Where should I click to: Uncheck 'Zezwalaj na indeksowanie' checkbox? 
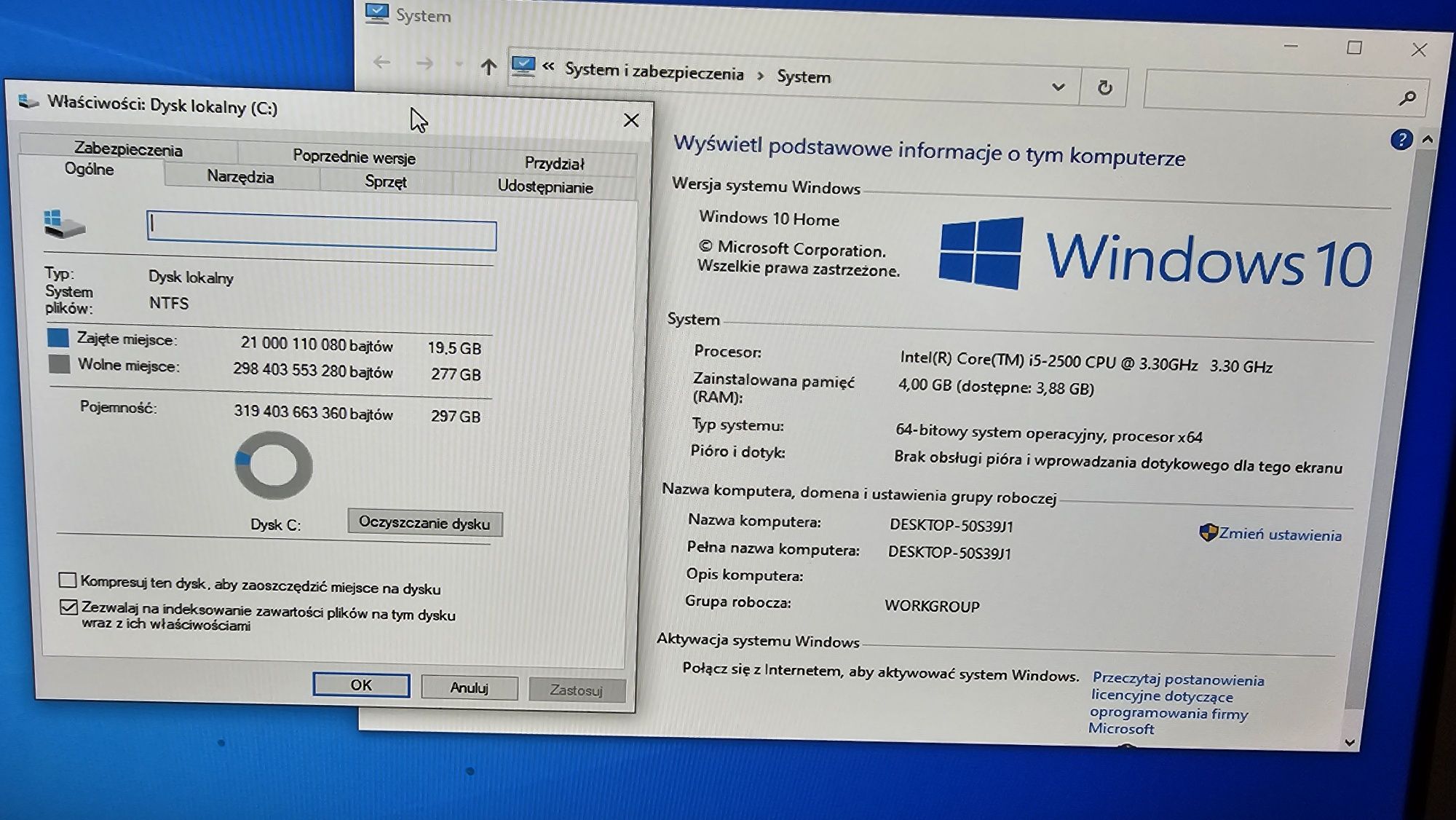tap(68, 607)
